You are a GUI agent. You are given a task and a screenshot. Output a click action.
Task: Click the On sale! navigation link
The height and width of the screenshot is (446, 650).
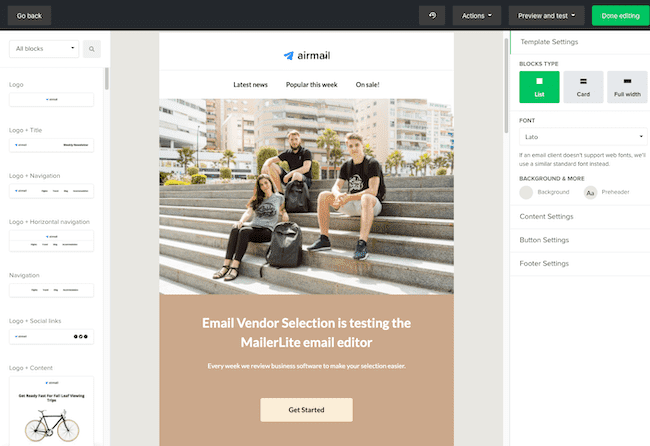[367, 85]
